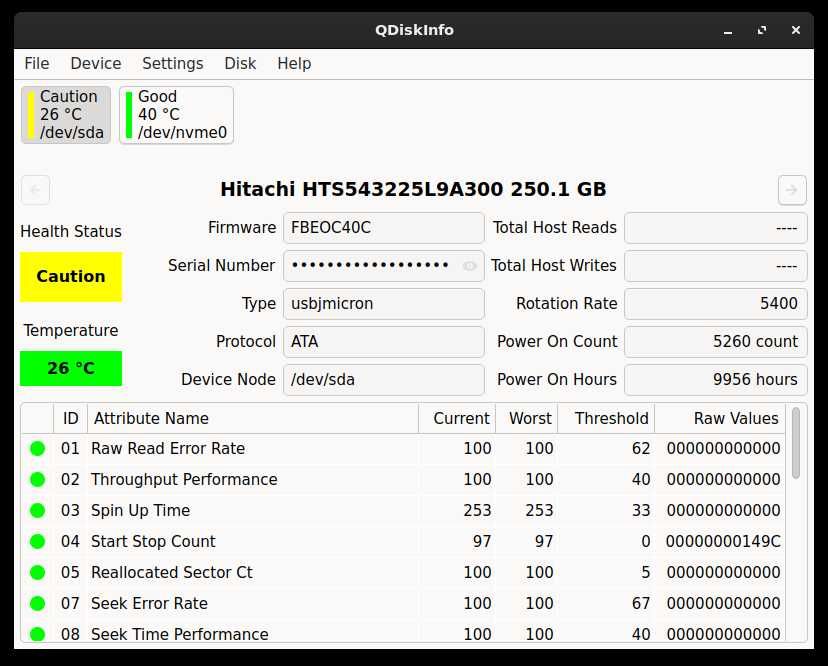Click the green 26 °C temperature box
The height and width of the screenshot is (666, 828).
(x=71, y=368)
